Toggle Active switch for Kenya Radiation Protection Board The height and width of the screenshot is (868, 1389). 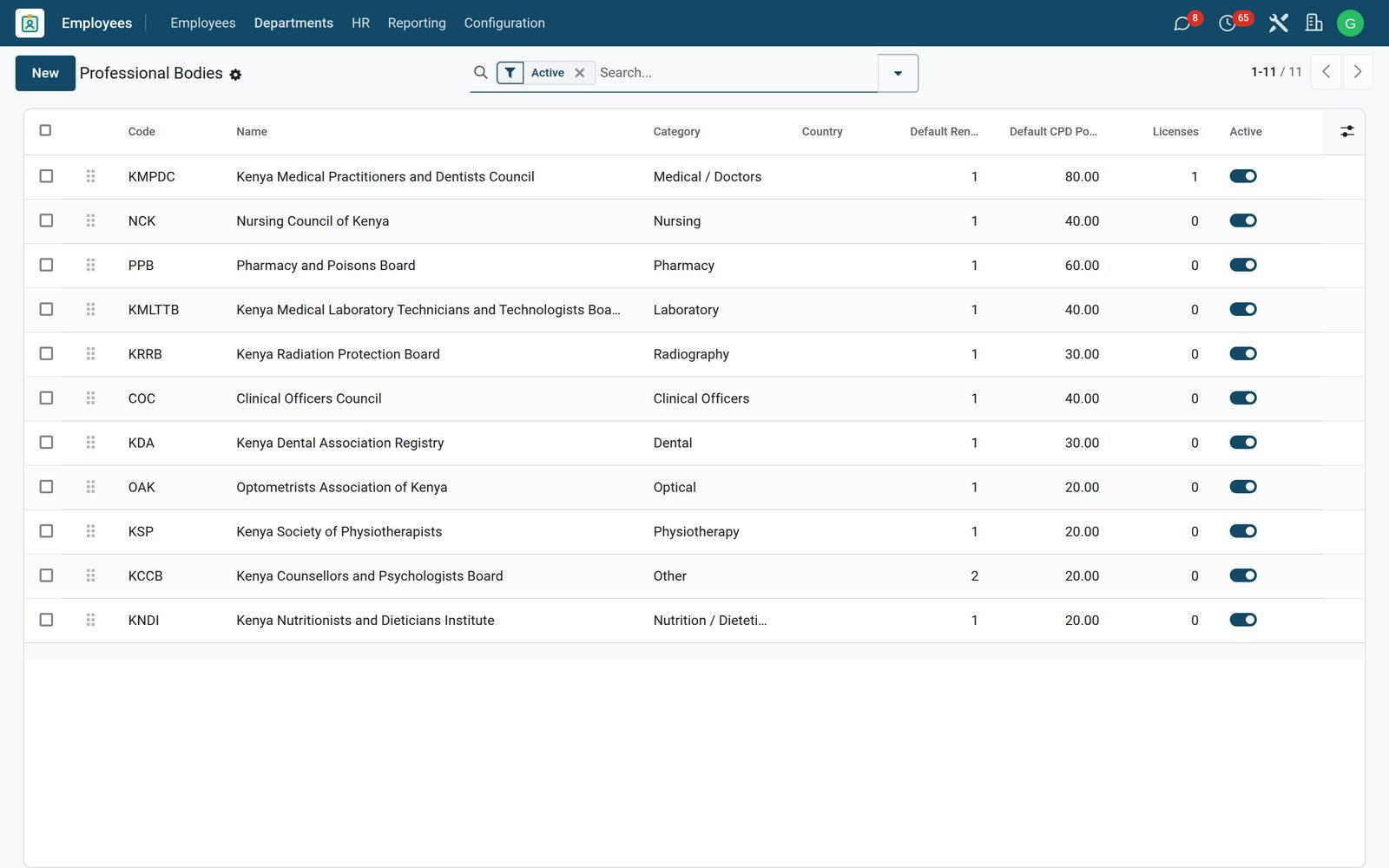click(1243, 353)
